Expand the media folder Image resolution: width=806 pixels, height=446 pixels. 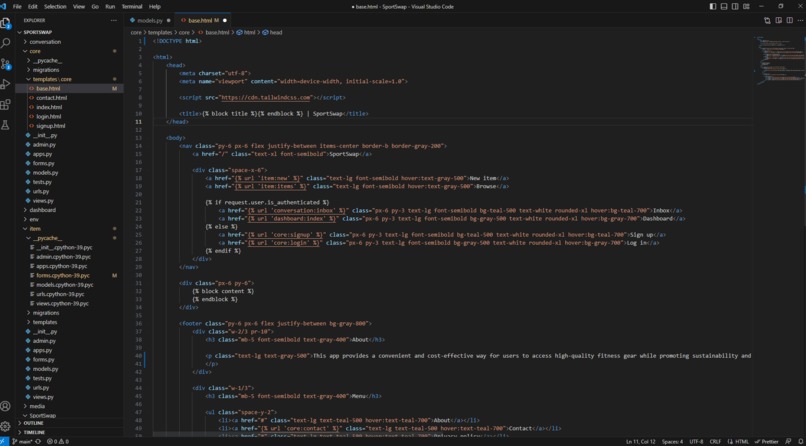(37, 406)
